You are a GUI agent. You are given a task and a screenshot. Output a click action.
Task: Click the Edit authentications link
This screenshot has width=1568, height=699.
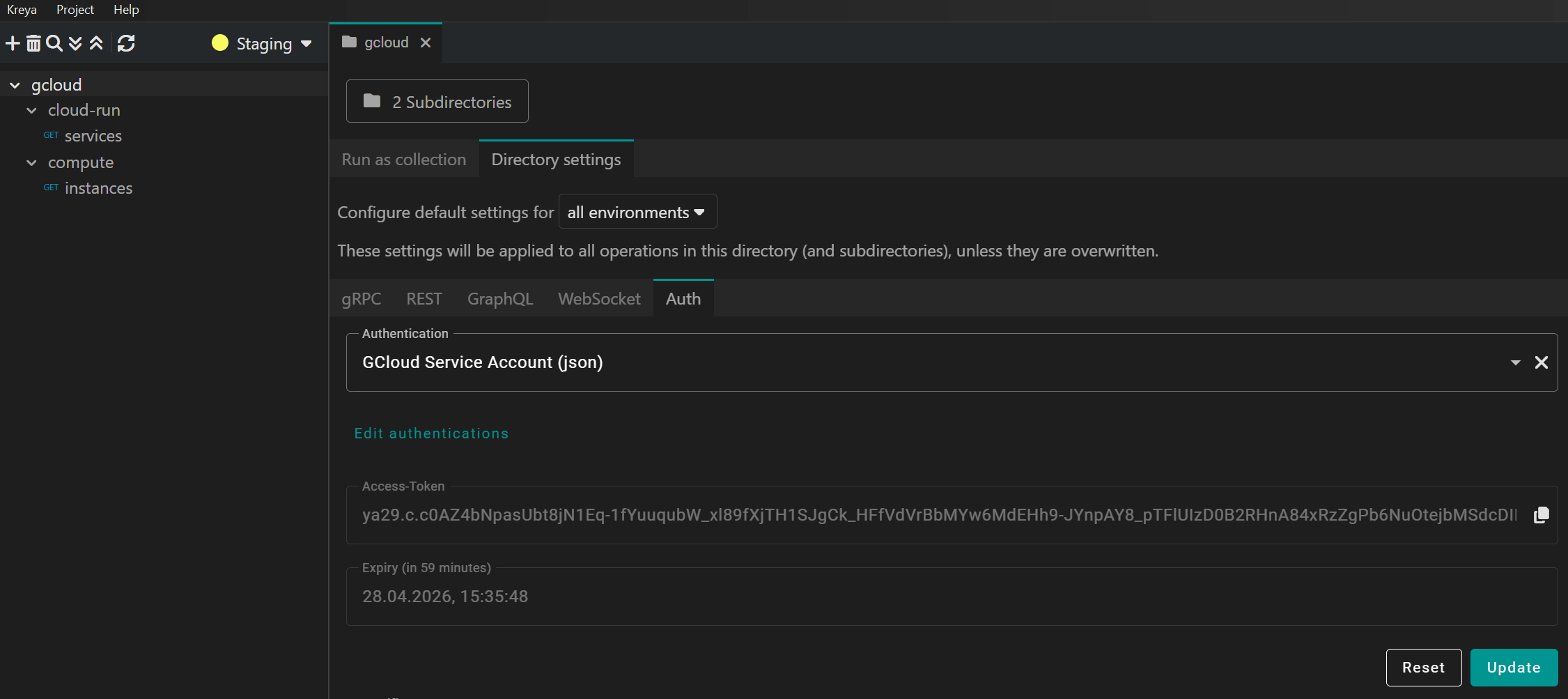pyautogui.click(x=431, y=433)
